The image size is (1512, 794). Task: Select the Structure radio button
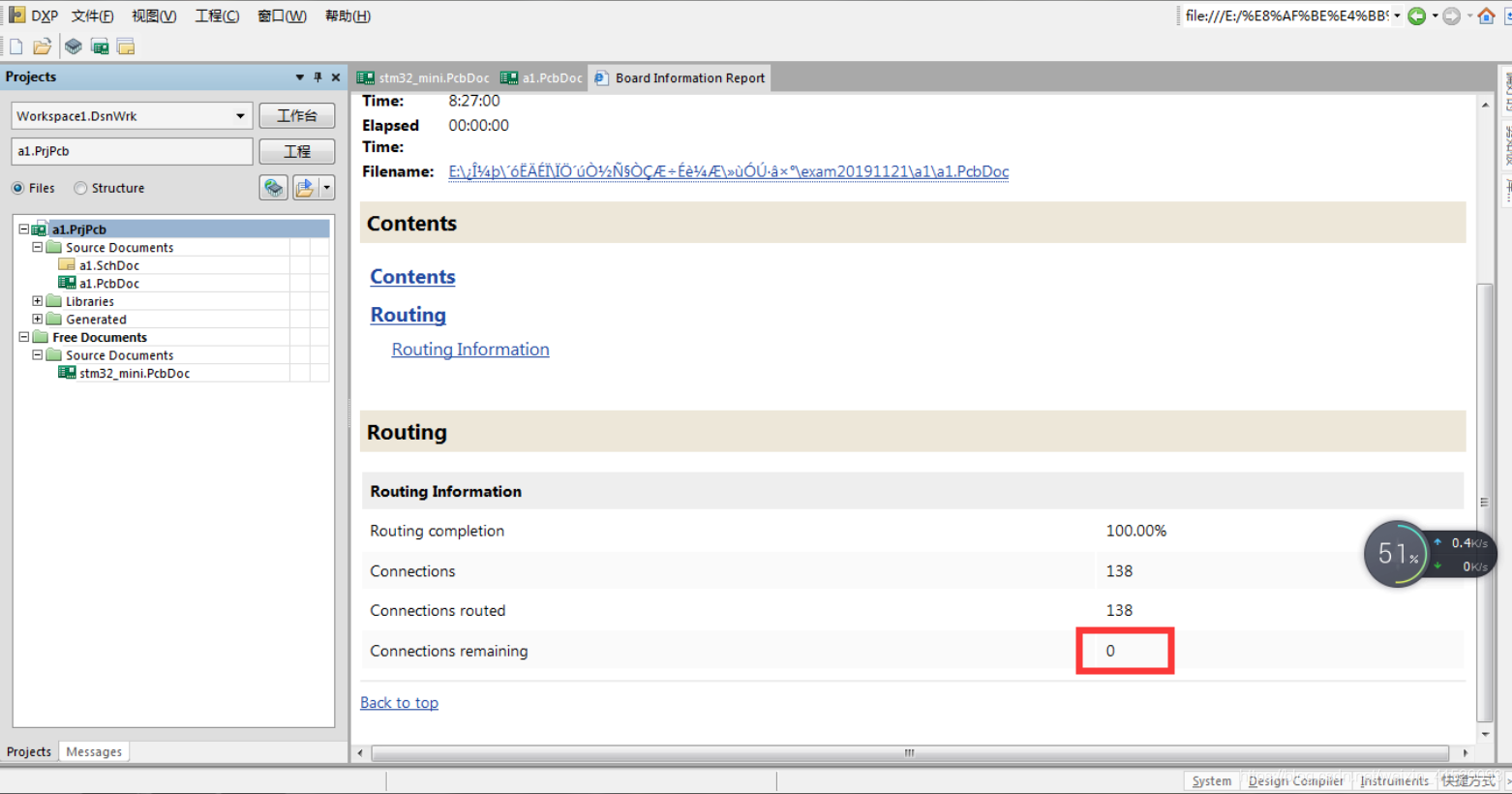coord(80,188)
